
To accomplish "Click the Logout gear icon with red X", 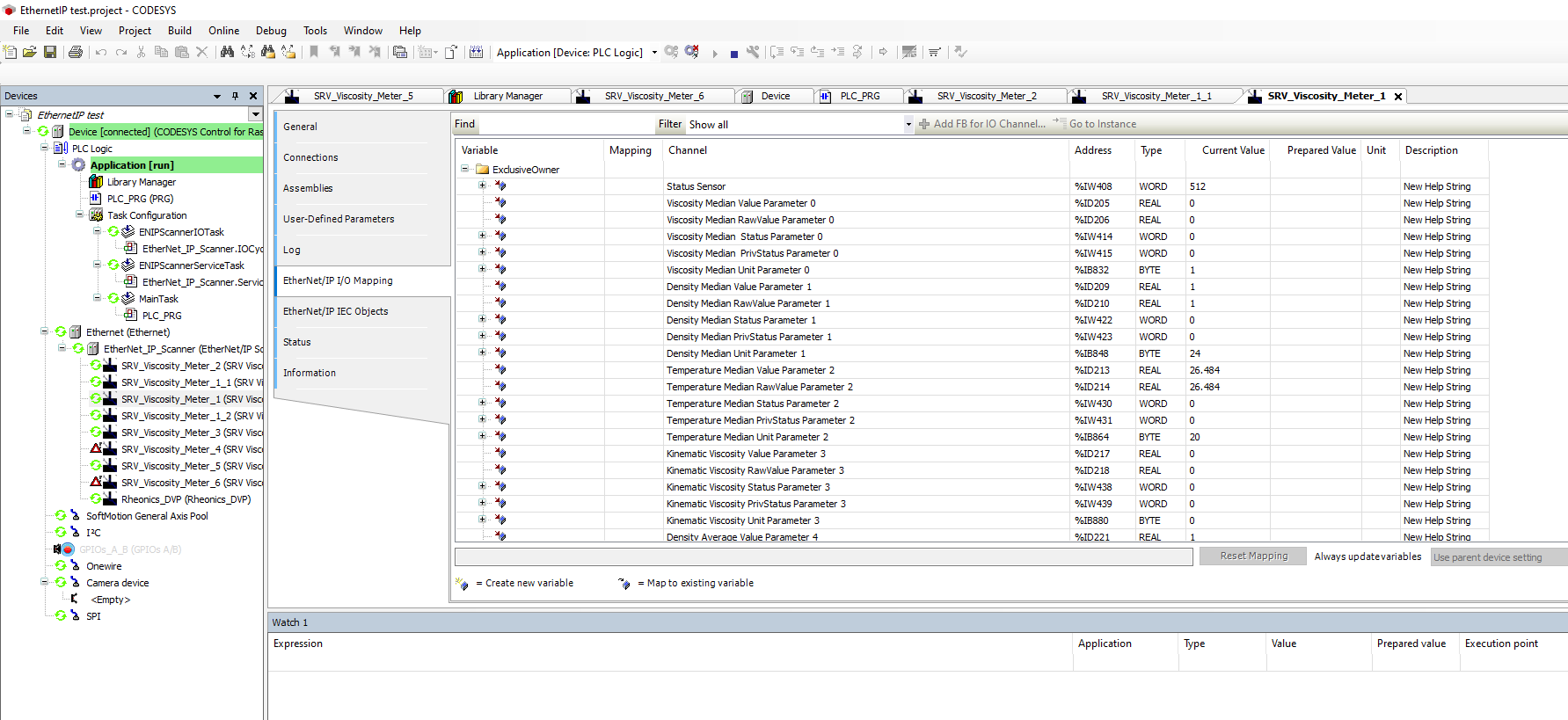I will [x=692, y=52].
